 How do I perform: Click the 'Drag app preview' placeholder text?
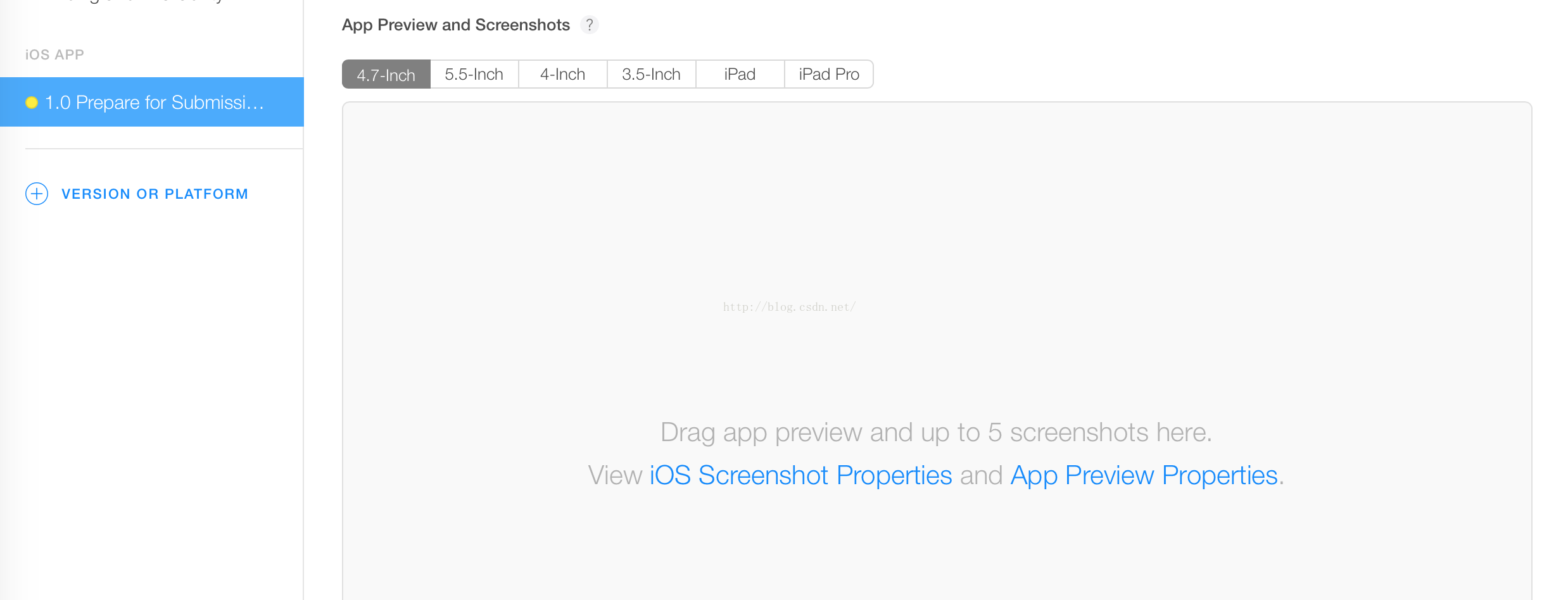pyautogui.click(x=936, y=432)
